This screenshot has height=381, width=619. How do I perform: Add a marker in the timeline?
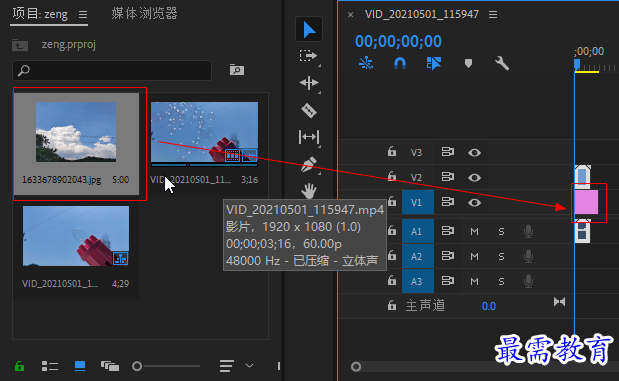[x=468, y=63]
